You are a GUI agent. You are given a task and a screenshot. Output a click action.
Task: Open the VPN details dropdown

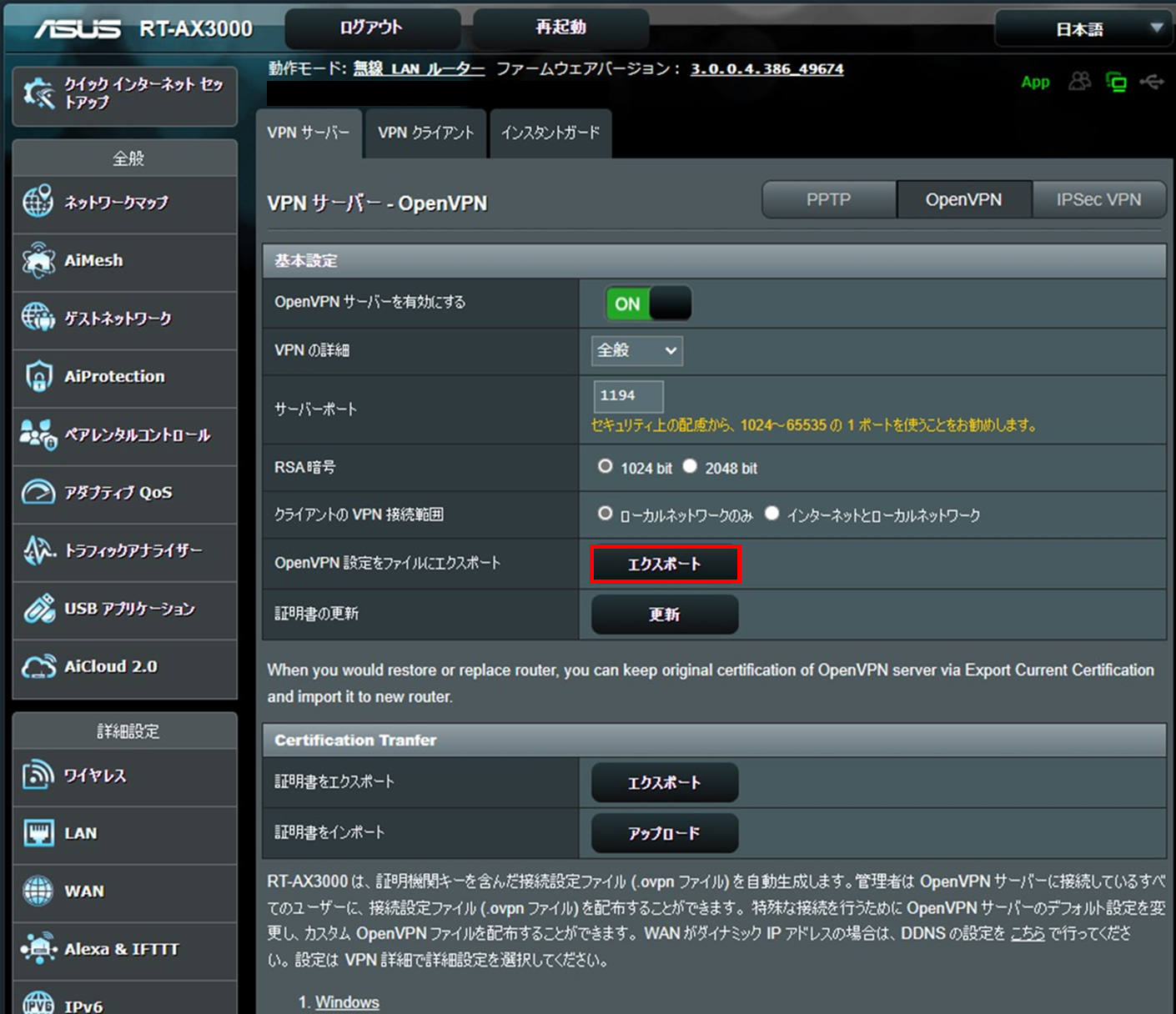click(637, 350)
